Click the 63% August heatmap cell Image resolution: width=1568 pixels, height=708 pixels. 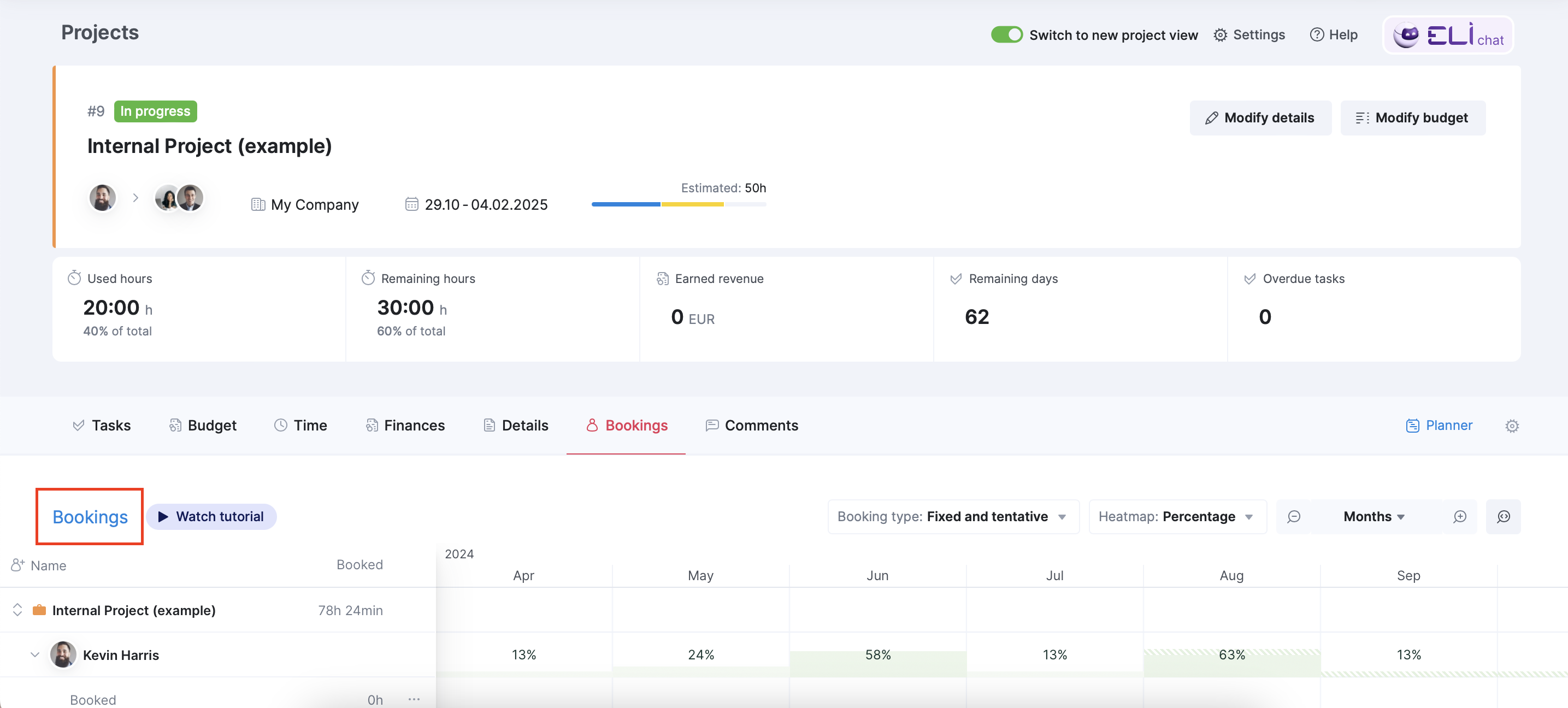(x=1232, y=654)
